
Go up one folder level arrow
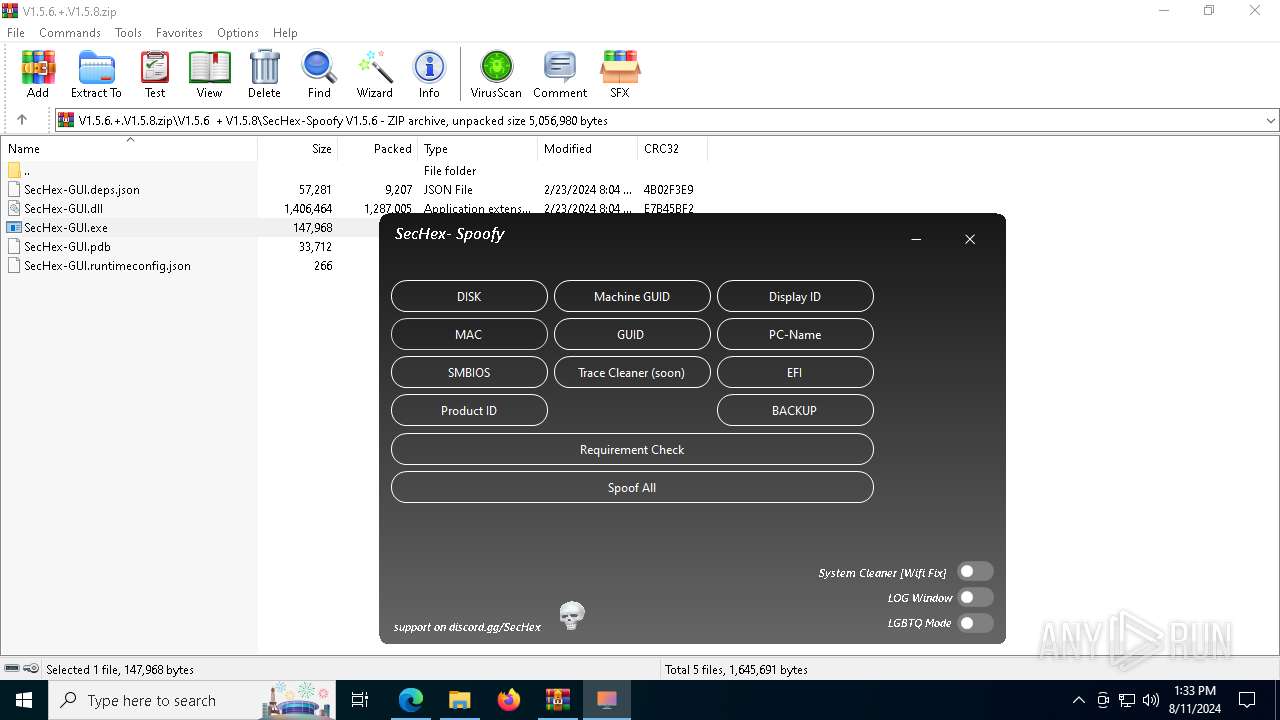tap(22, 120)
